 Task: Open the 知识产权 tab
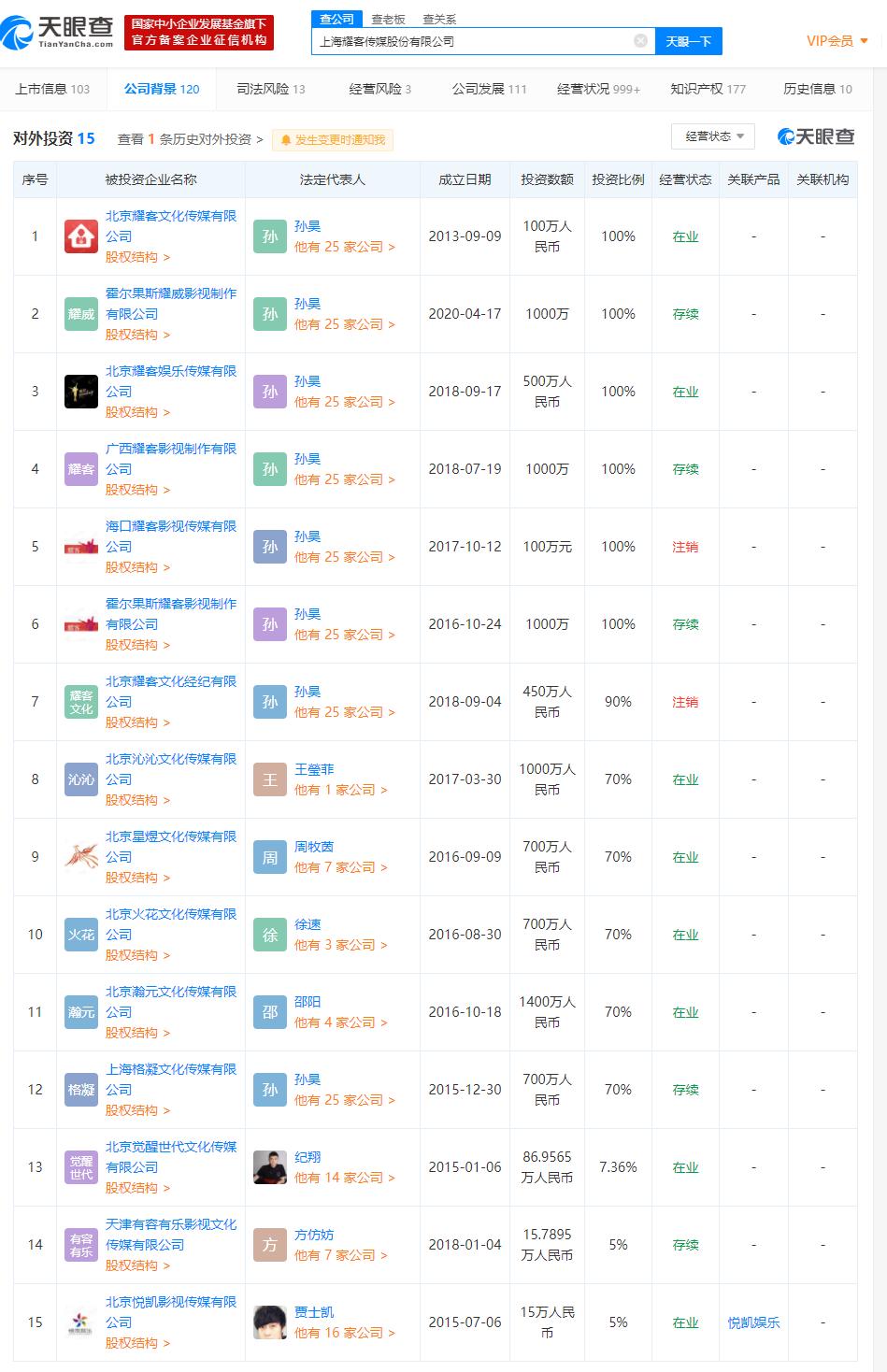click(708, 89)
